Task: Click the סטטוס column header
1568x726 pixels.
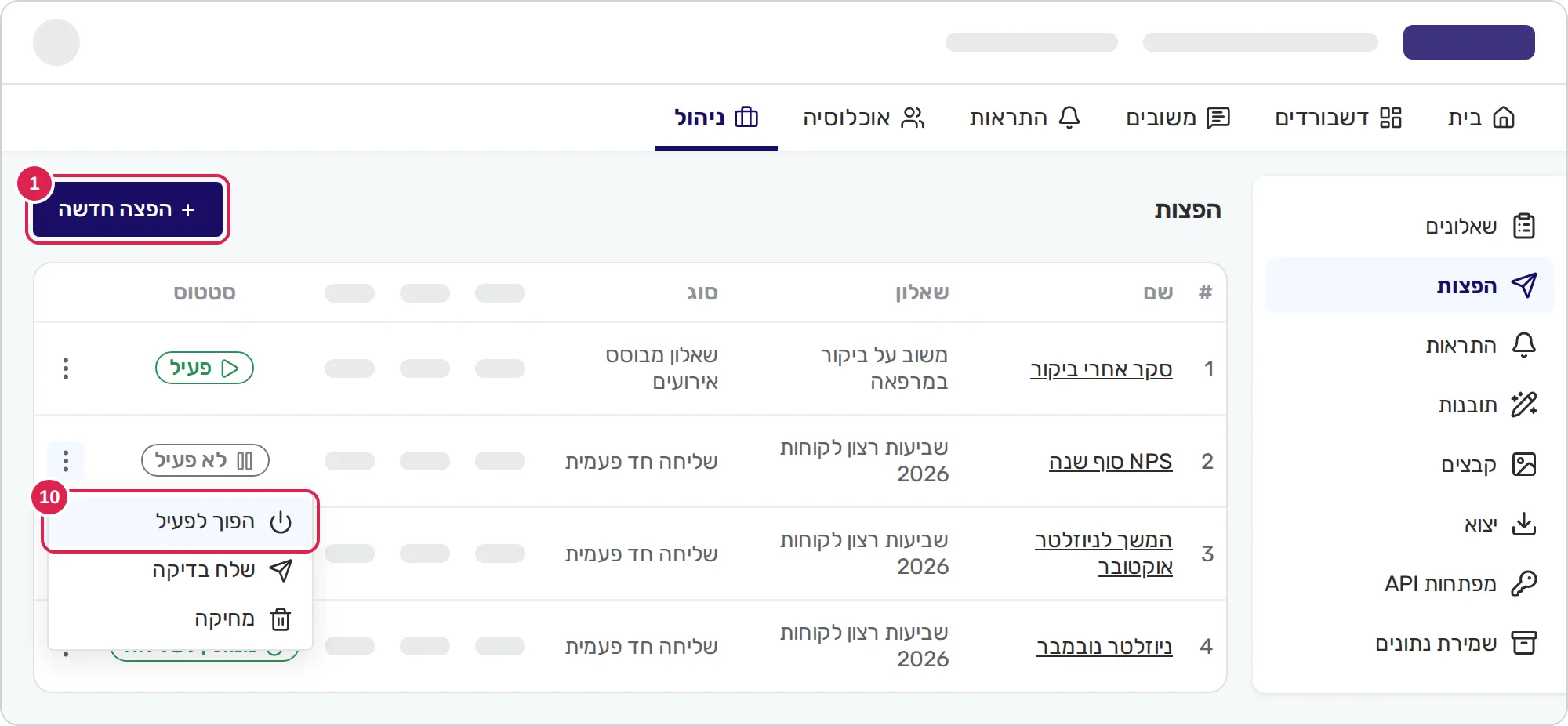Action: (205, 292)
